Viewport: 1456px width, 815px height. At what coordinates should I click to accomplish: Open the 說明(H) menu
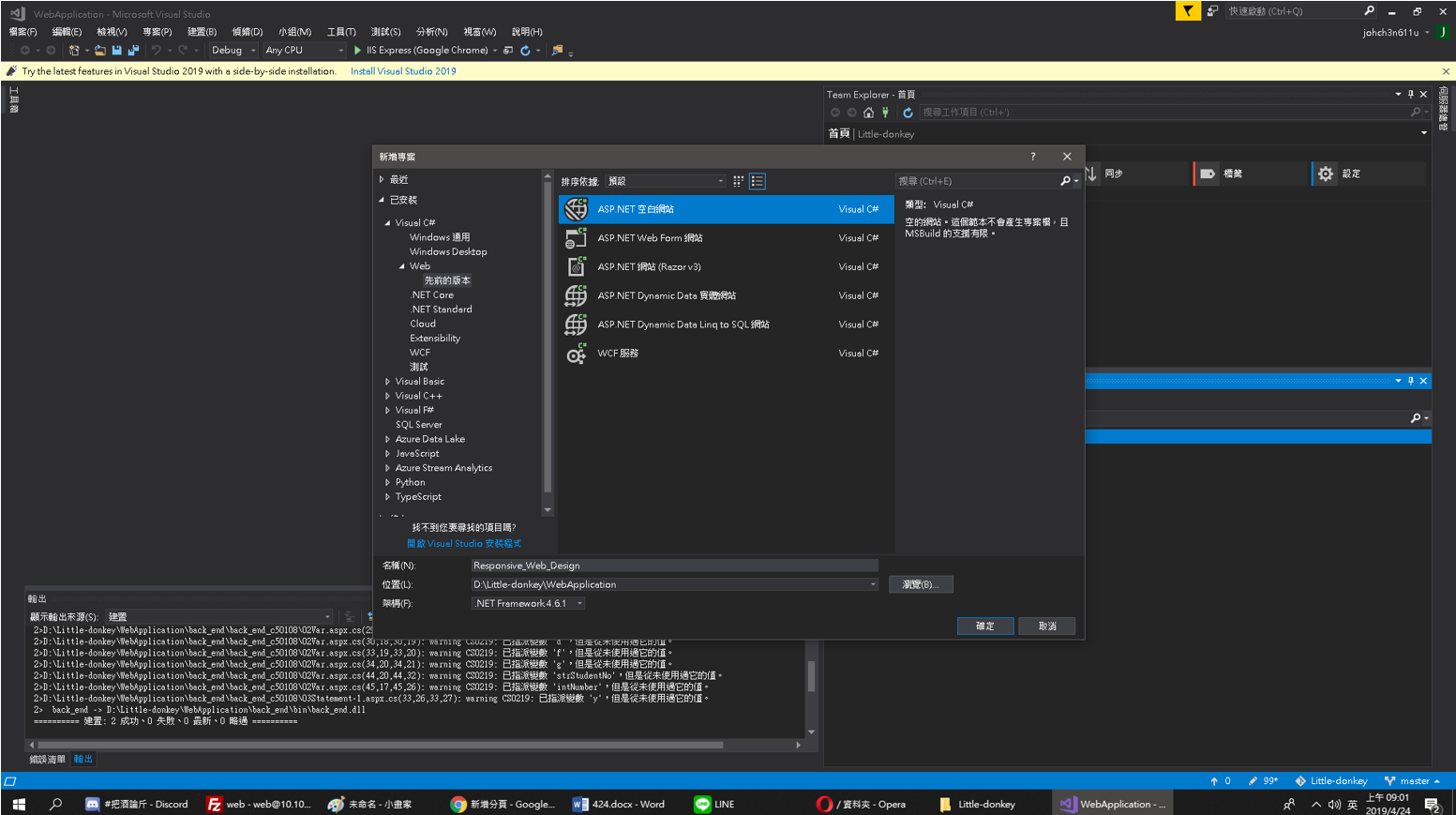point(527,32)
